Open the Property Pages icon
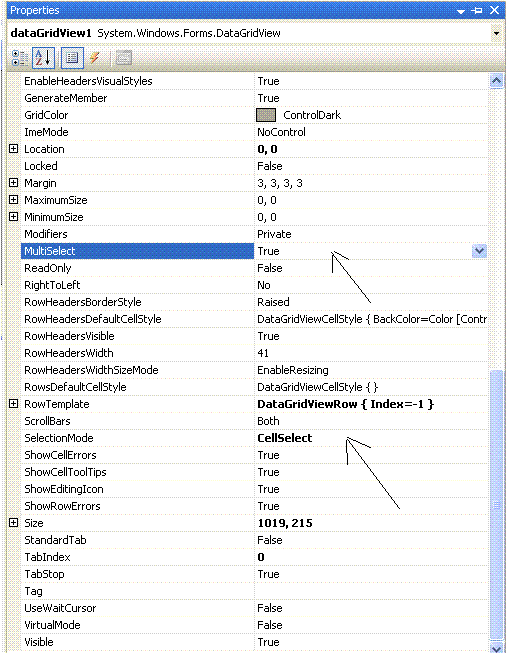 click(x=123, y=58)
